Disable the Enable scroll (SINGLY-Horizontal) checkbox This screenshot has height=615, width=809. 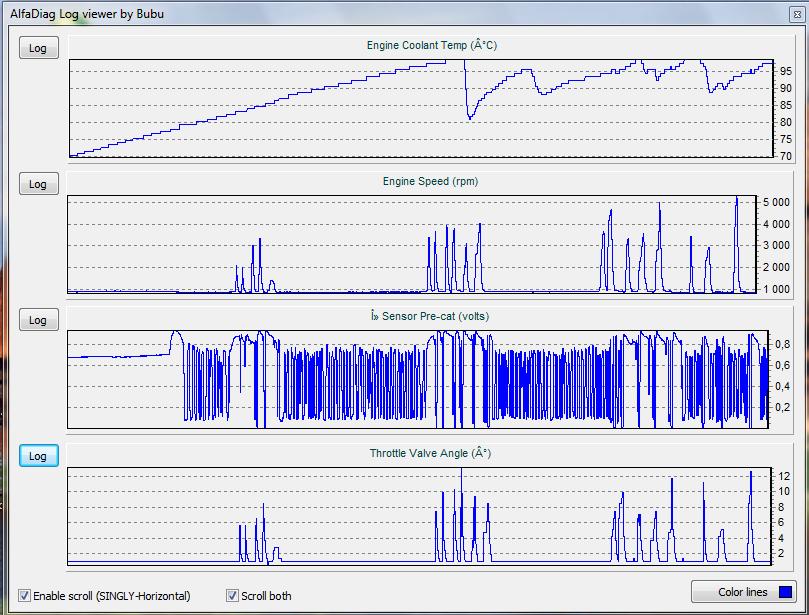click(x=25, y=595)
